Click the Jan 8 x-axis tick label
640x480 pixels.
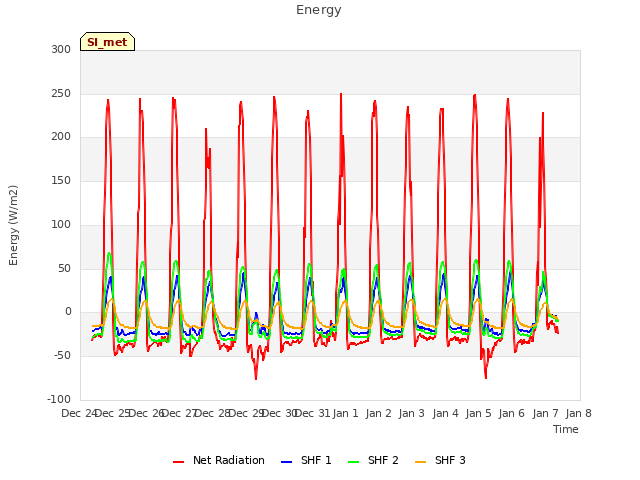click(x=579, y=413)
